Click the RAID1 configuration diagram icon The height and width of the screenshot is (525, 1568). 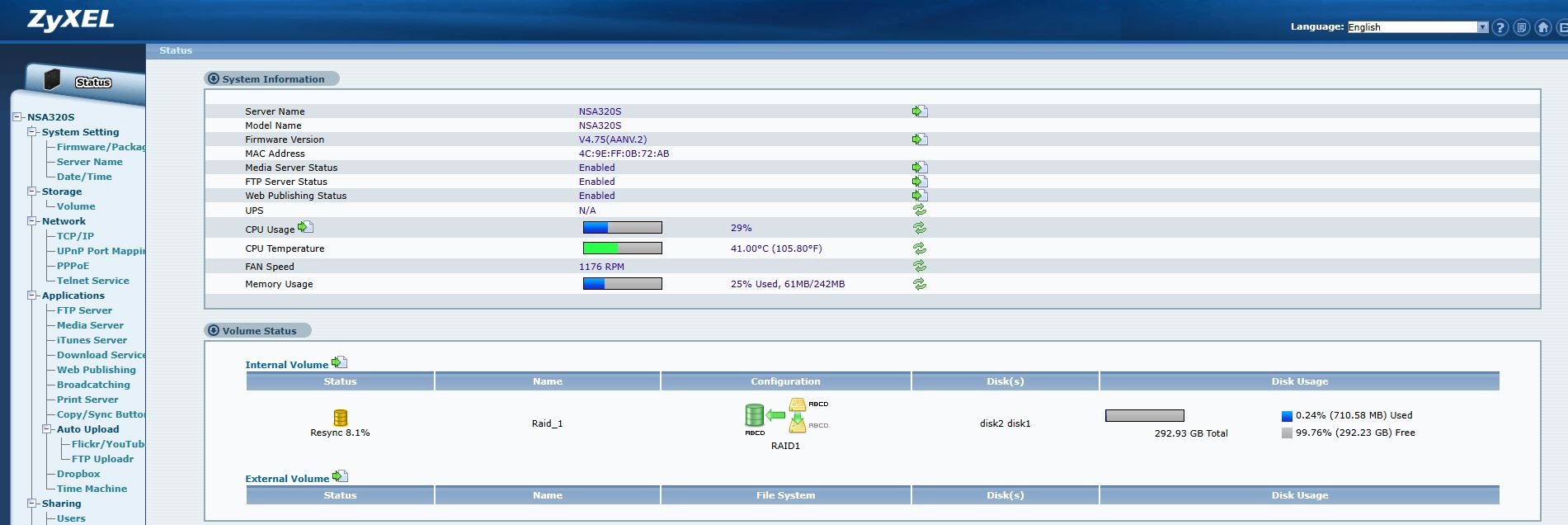[x=786, y=419]
